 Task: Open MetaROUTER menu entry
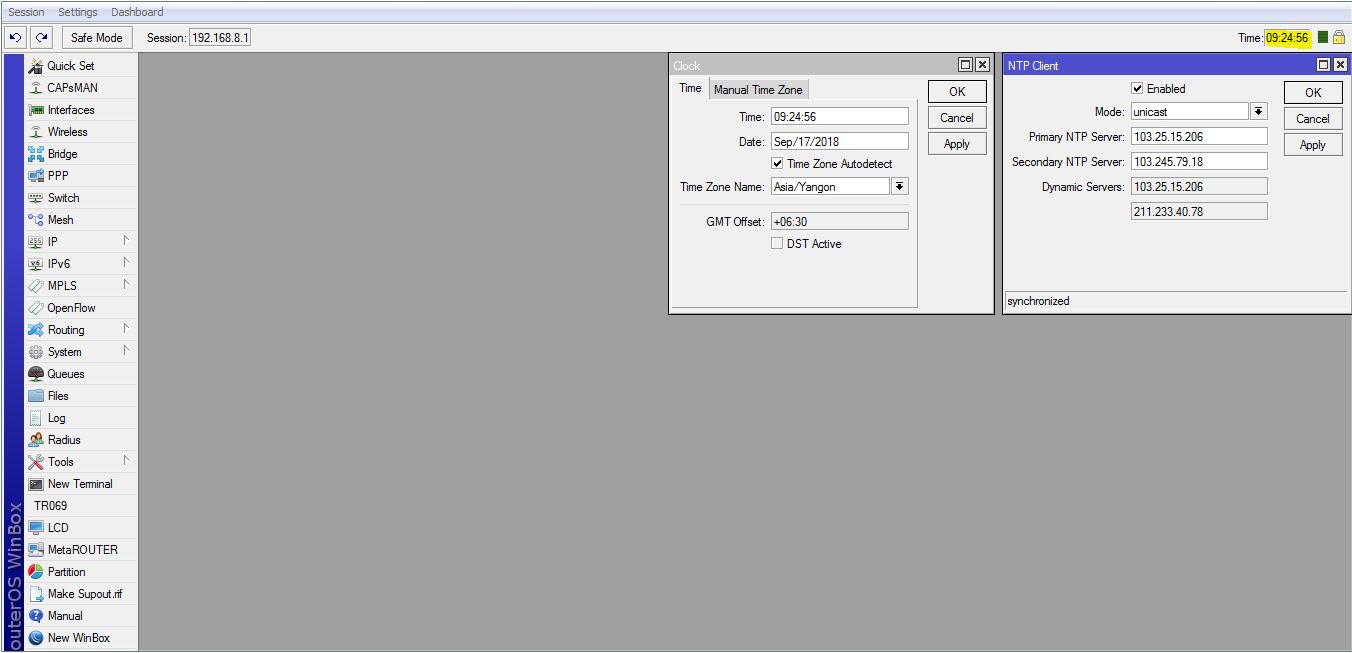click(x=81, y=550)
